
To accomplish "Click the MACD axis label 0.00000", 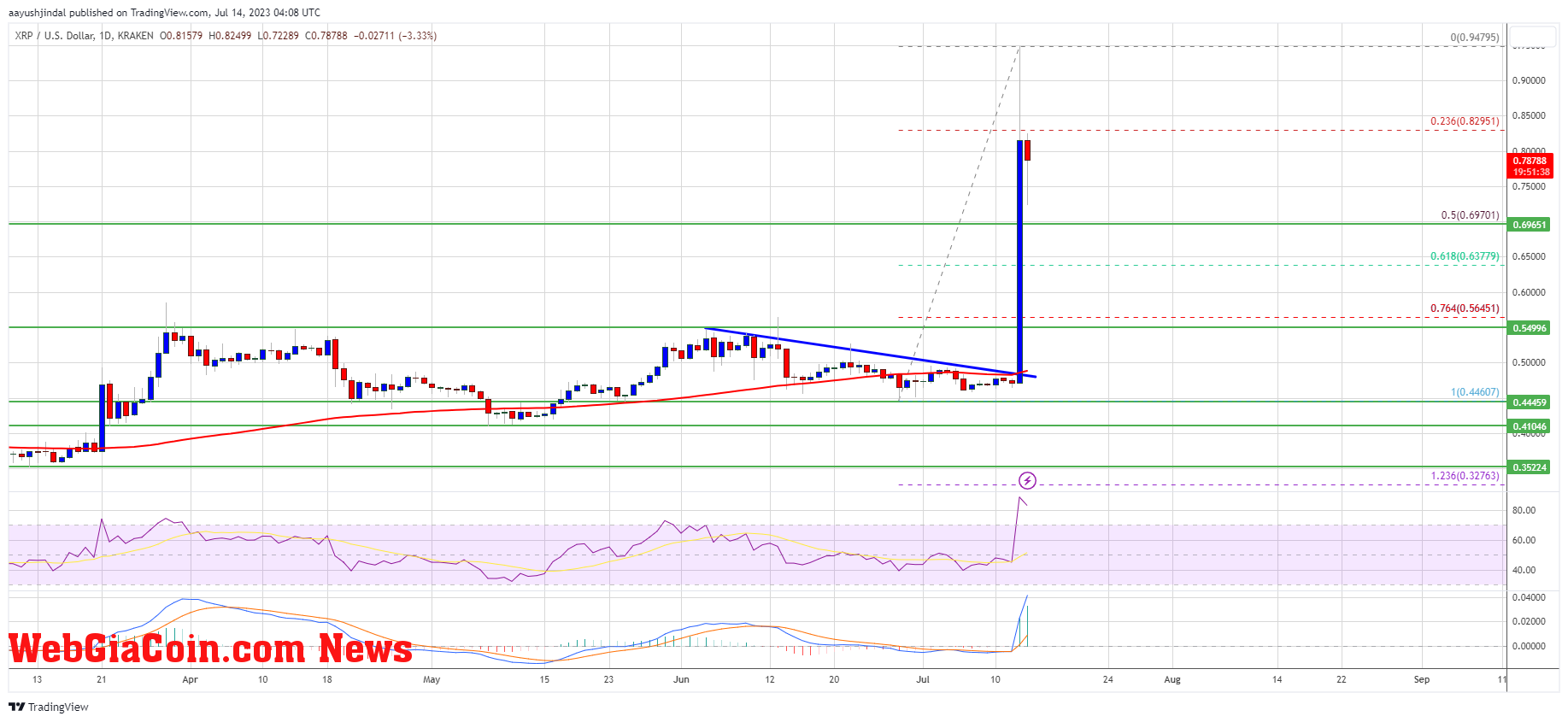I will click(x=1529, y=646).
